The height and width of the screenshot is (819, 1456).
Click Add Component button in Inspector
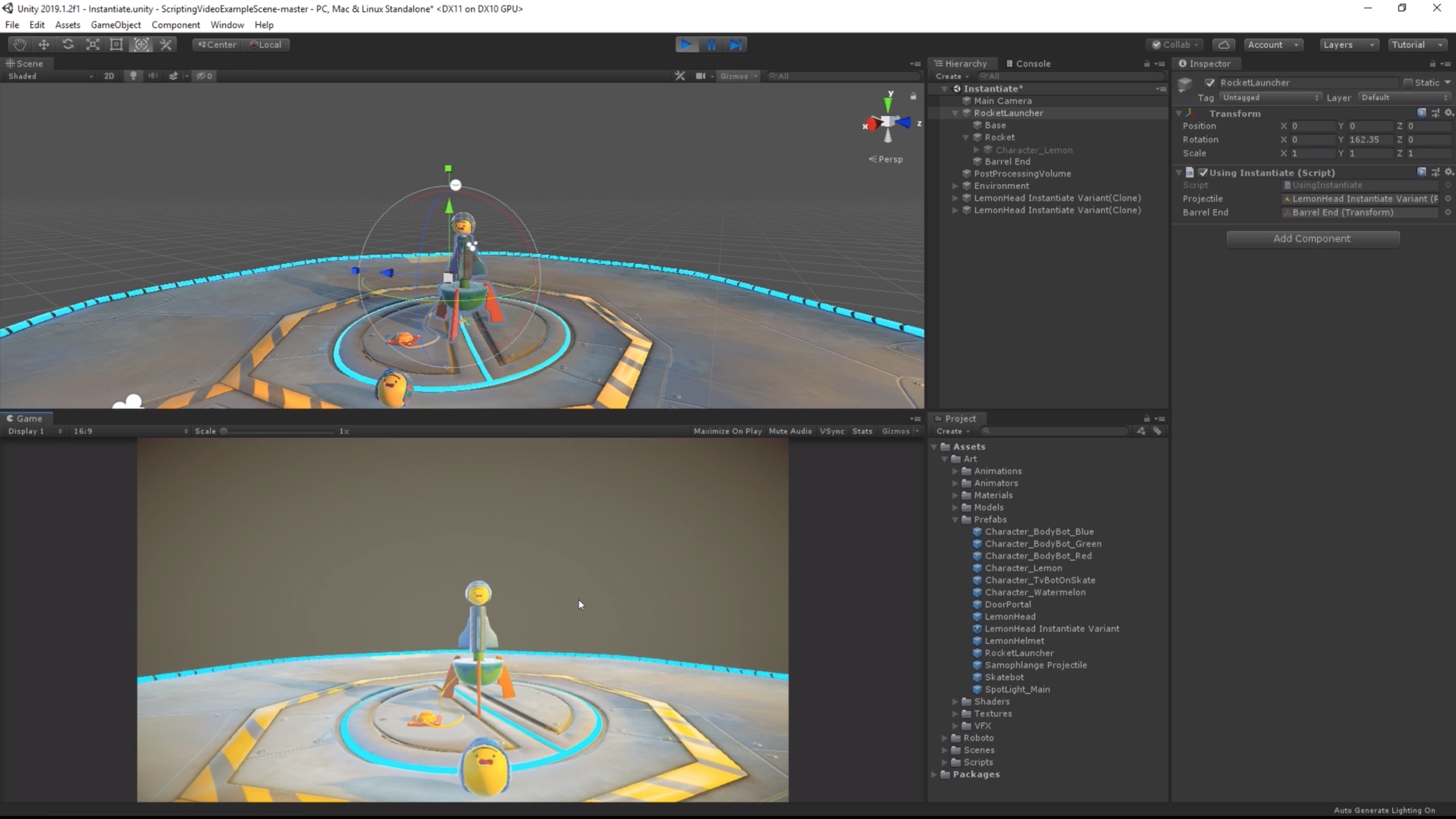pyautogui.click(x=1311, y=238)
